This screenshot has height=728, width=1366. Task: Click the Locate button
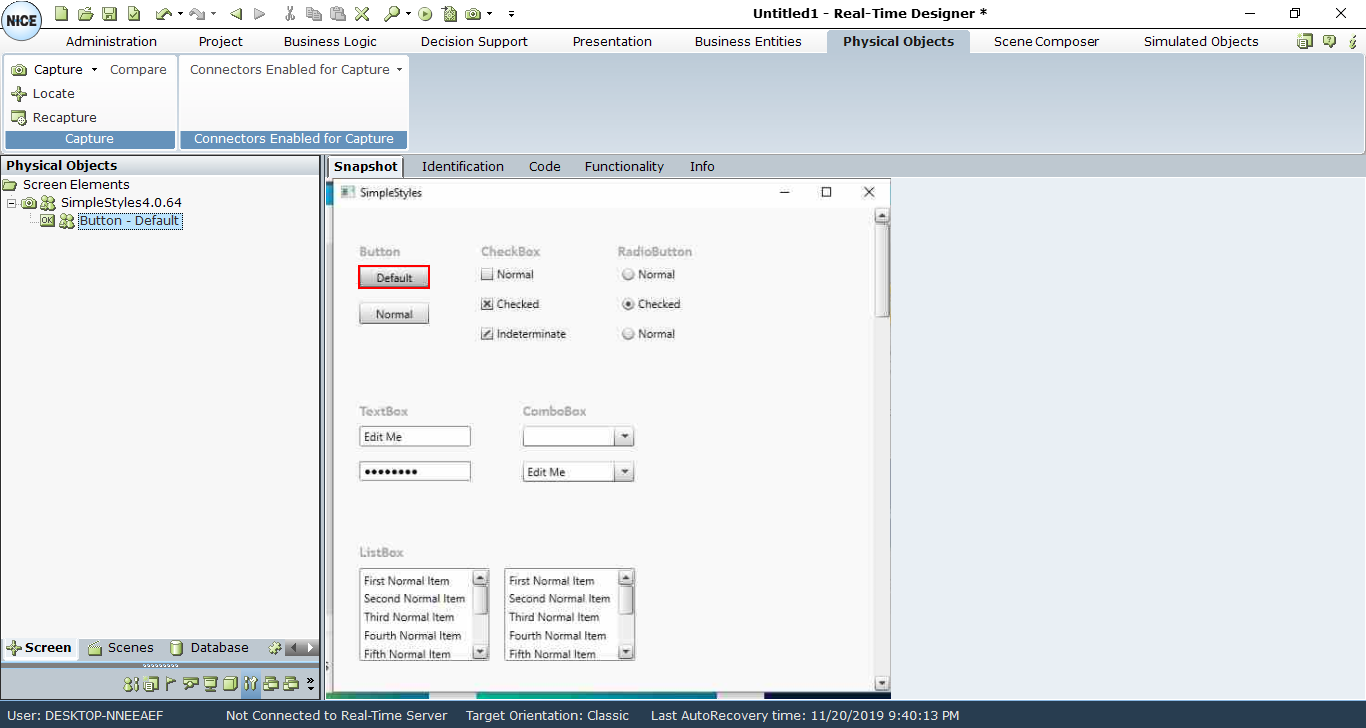click(x=43, y=94)
